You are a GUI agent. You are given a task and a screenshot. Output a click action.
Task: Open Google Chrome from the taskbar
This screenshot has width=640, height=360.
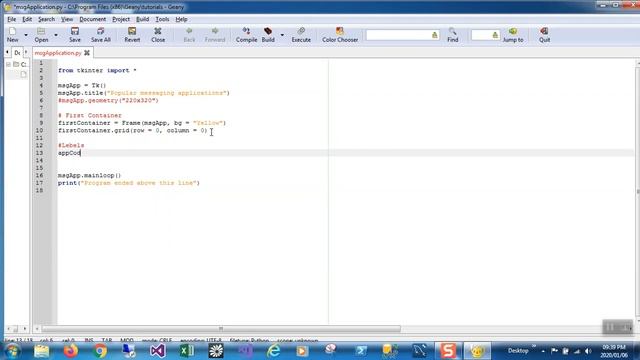point(100,351)
